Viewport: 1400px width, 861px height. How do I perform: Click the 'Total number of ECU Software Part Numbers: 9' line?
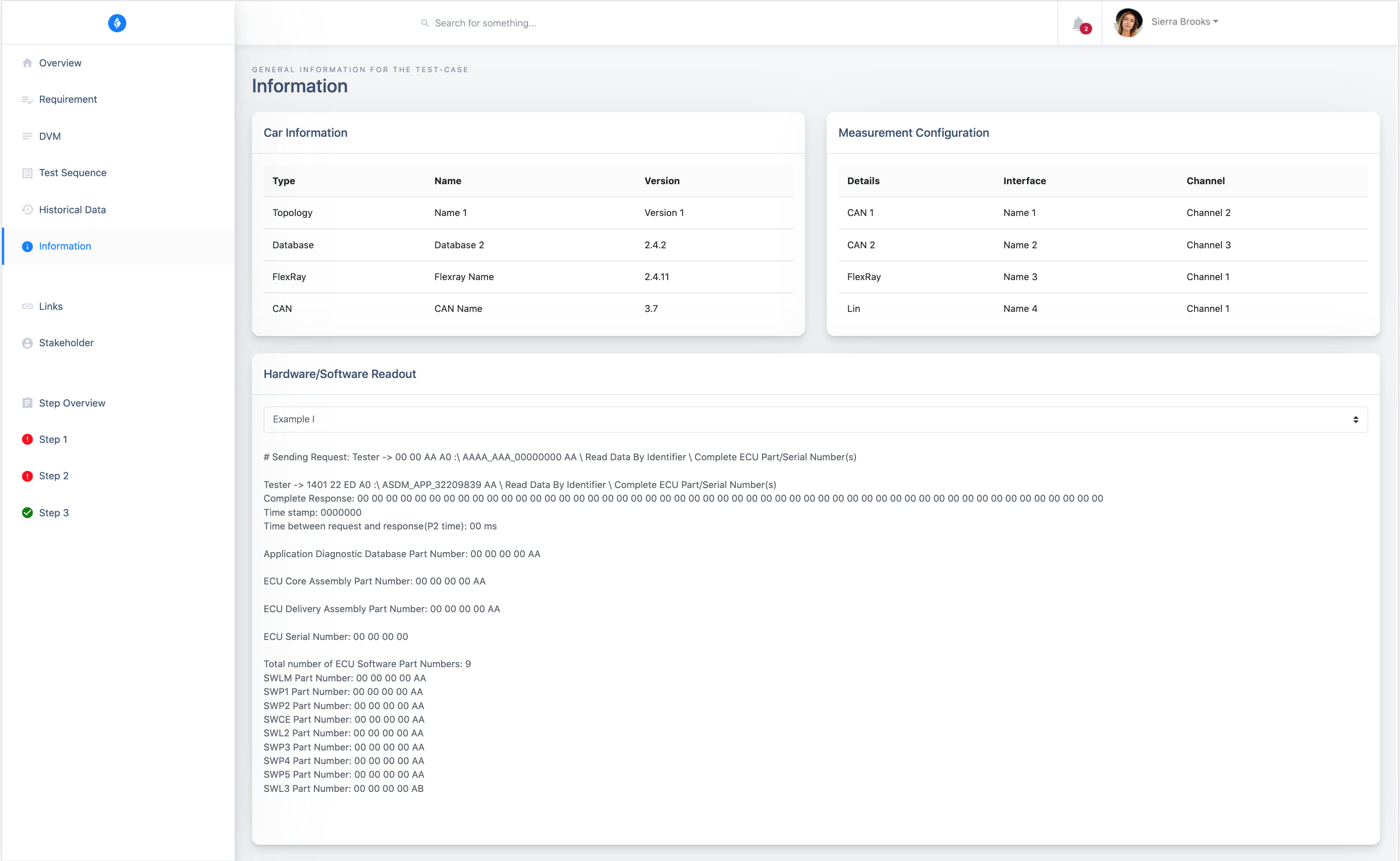[366, 664]
